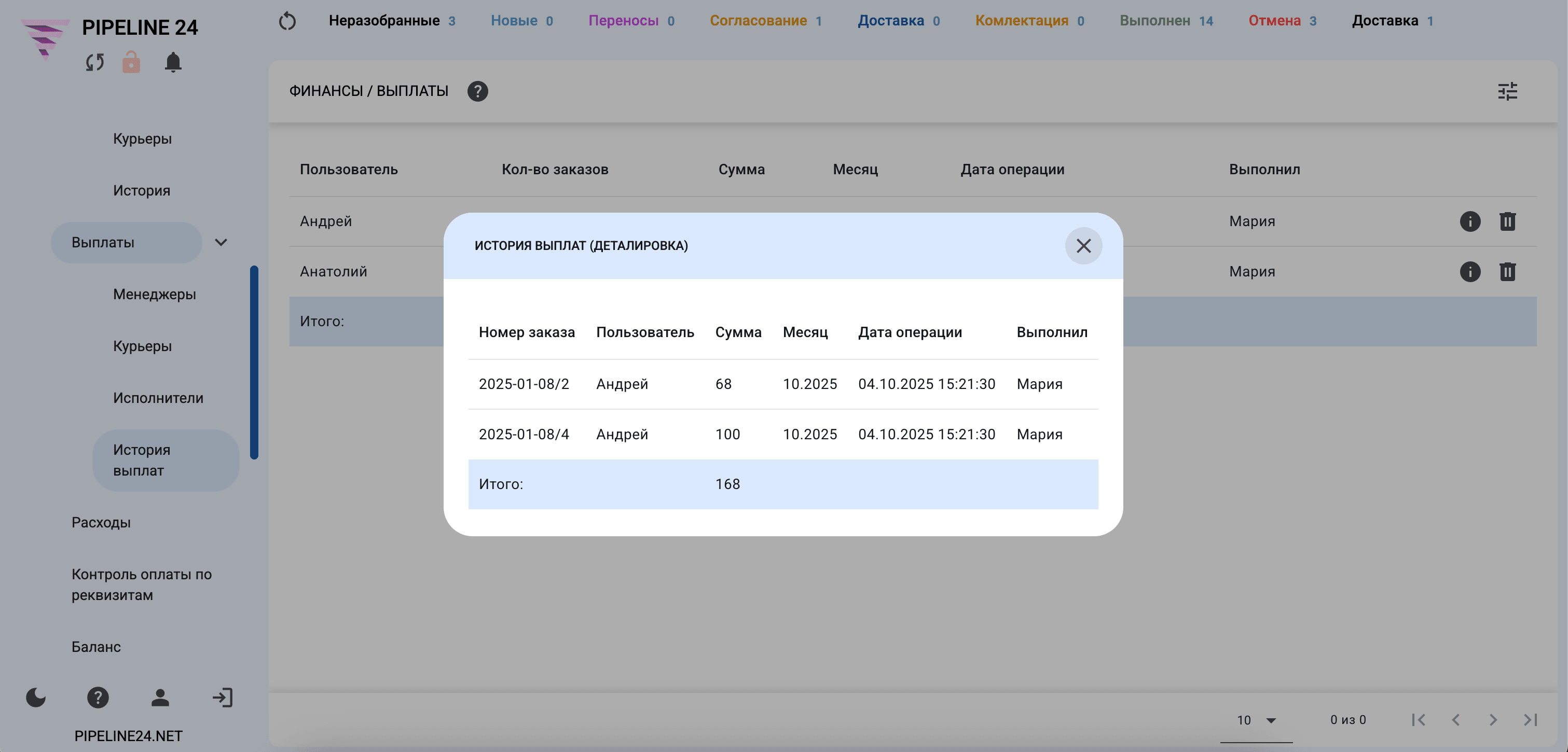This screenshot has height=752, width=1568.
Task: Open Согласование status tab
Action: (766, 21)
